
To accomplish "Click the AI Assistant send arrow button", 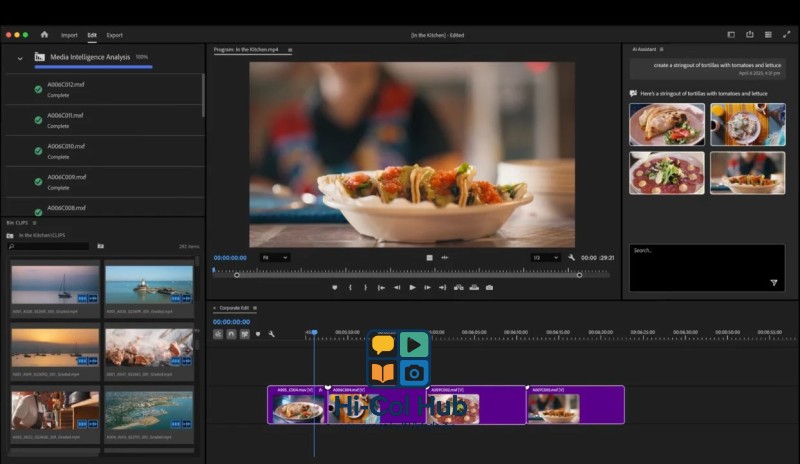I will point(773,283).
